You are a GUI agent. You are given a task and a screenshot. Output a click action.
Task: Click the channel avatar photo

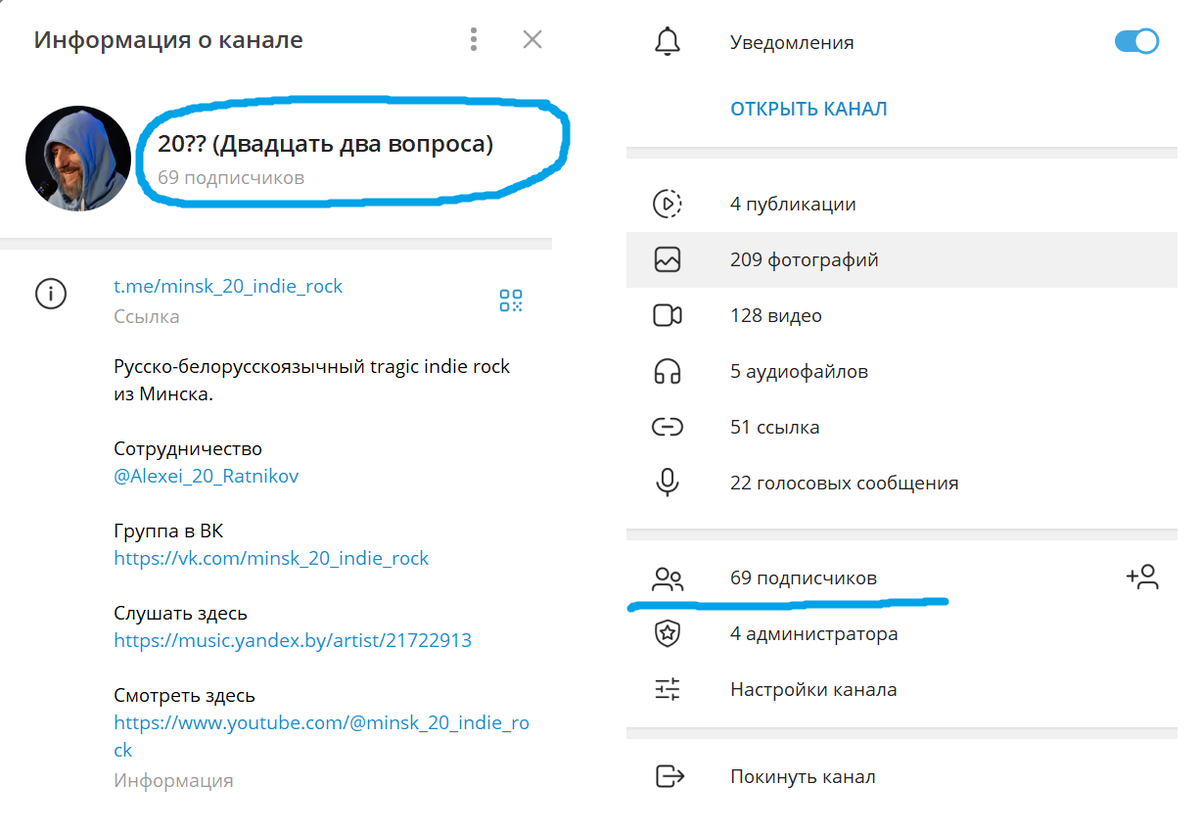coord(78,158)
